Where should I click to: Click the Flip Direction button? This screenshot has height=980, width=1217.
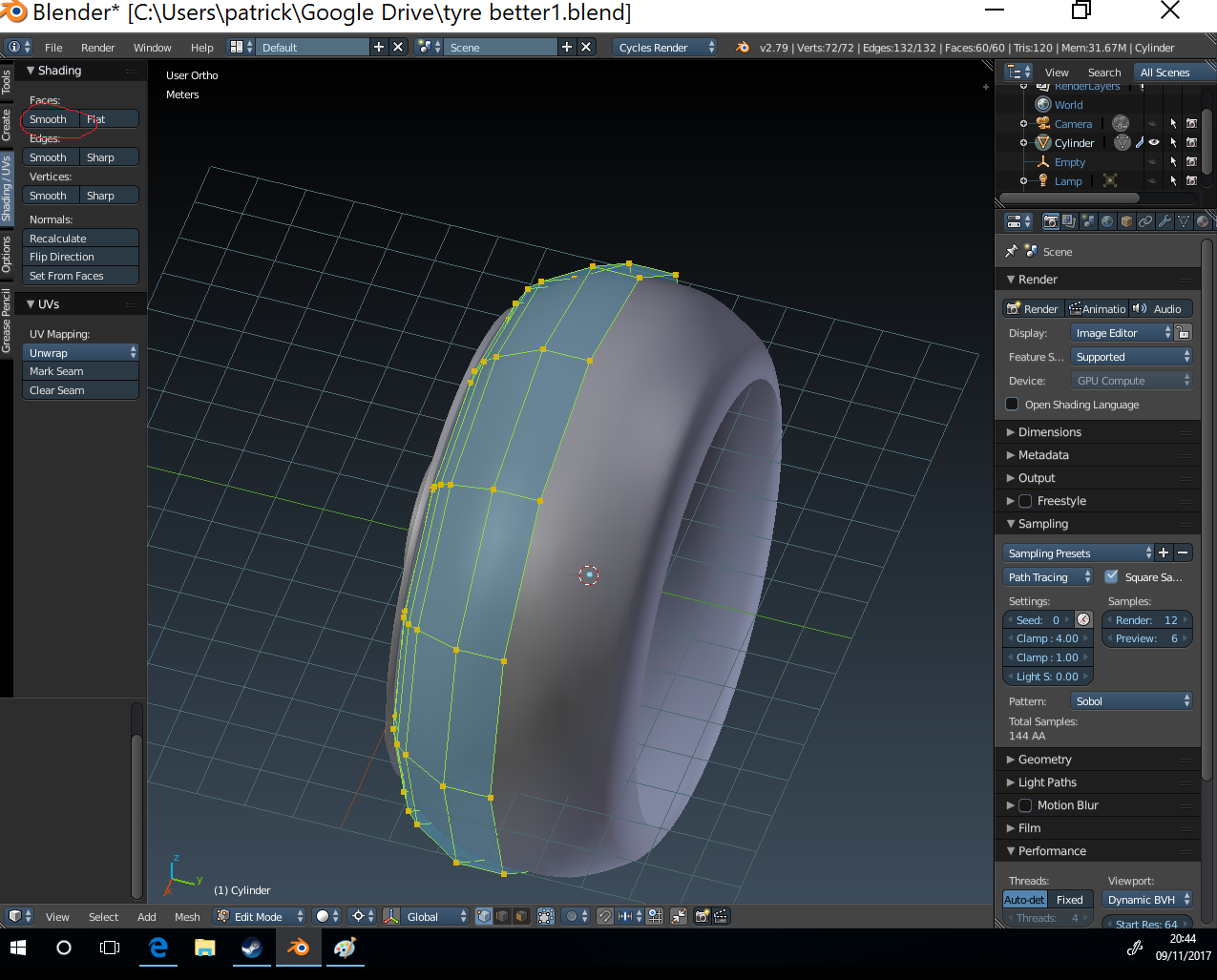coord(81,257)
